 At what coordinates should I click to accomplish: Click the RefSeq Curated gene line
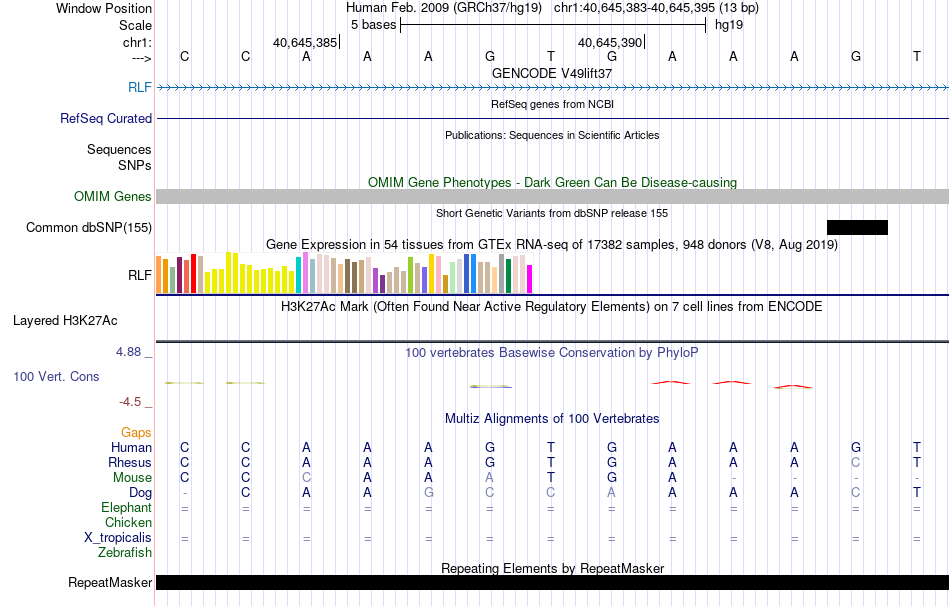tap(553, 118)
